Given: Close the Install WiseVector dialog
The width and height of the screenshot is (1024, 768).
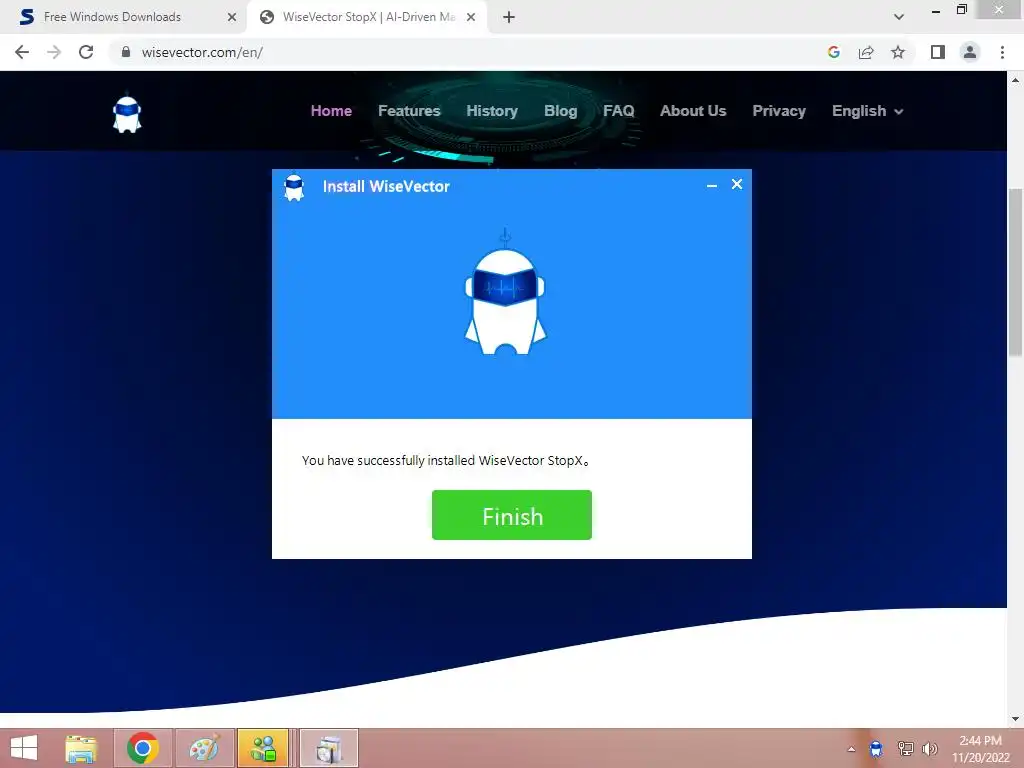Looking at the screenshot, I should (737, 184).
